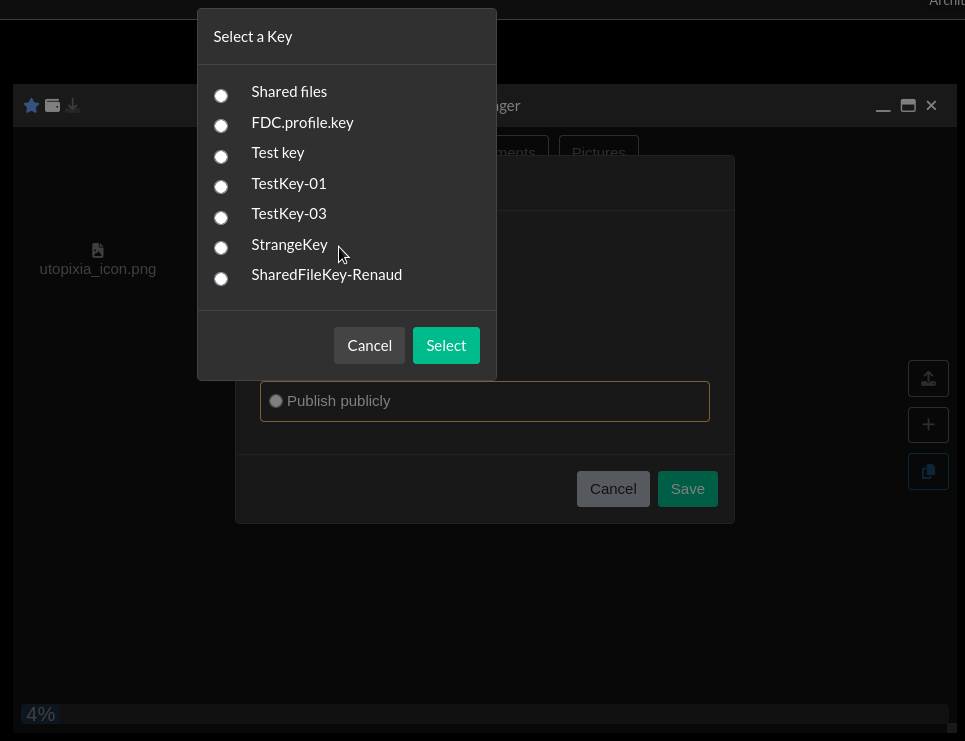Click the blue copy/paste icon button
This screenshot has width=965, height=741.
tap(928, 471)
